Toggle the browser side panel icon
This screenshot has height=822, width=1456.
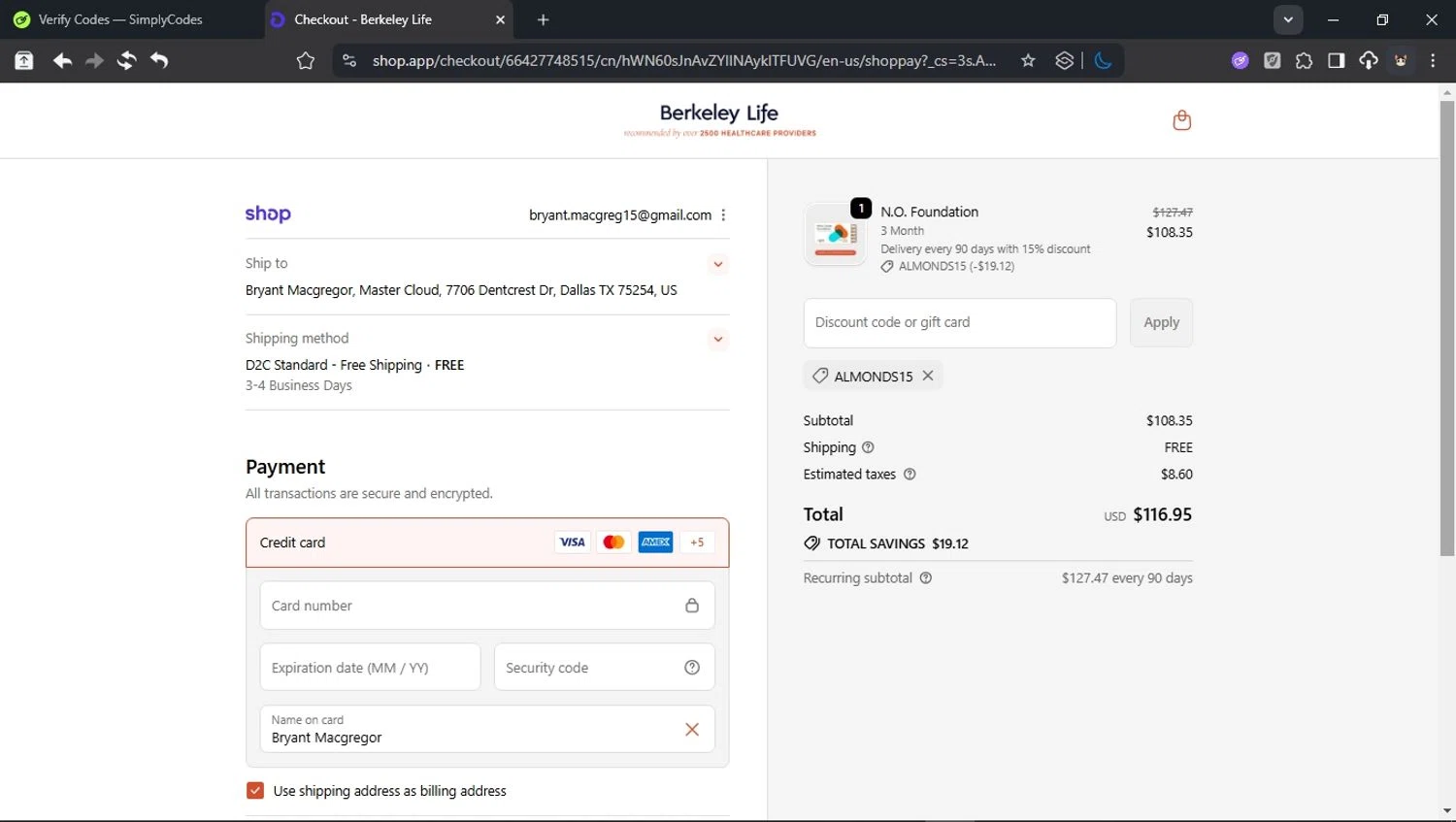tap(1337, 61)
